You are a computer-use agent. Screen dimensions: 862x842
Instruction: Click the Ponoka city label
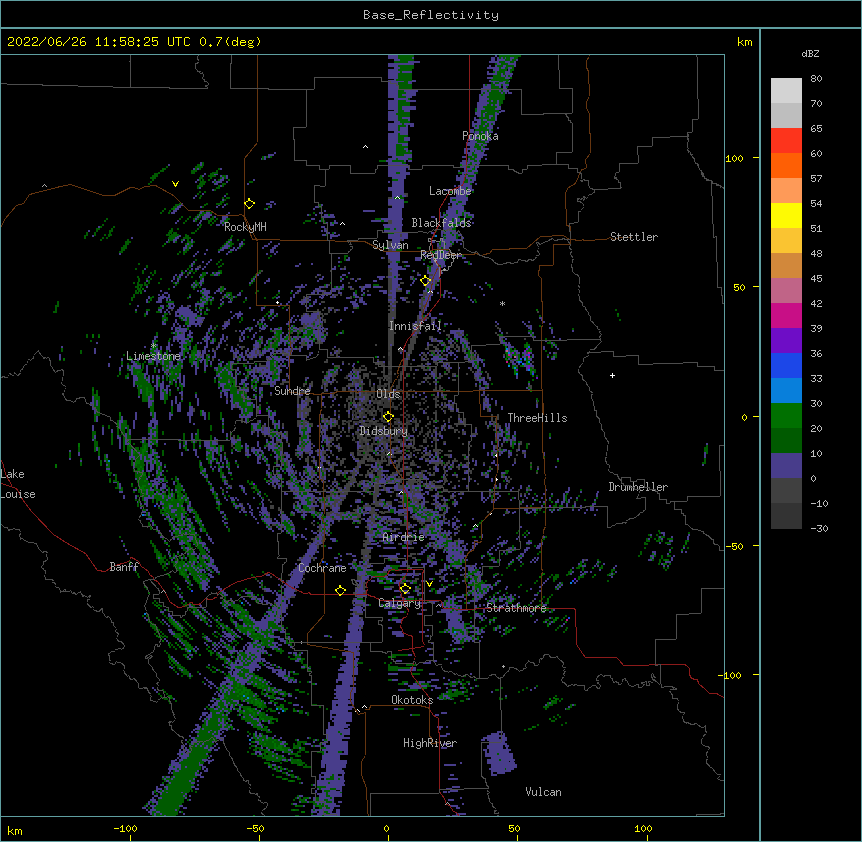480,136
